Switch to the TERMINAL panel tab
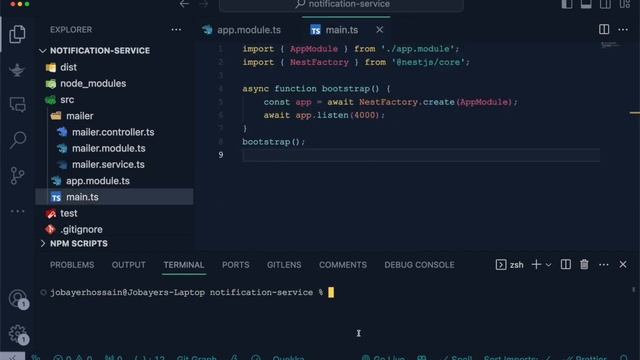Screen dimensions: 640x360 coord(184,265)
